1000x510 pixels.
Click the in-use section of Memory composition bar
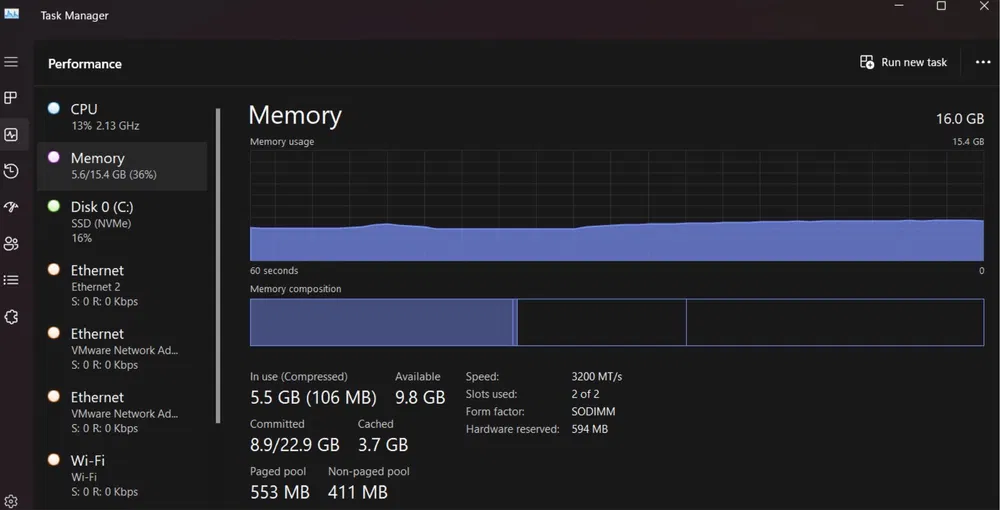coord(380,322)
